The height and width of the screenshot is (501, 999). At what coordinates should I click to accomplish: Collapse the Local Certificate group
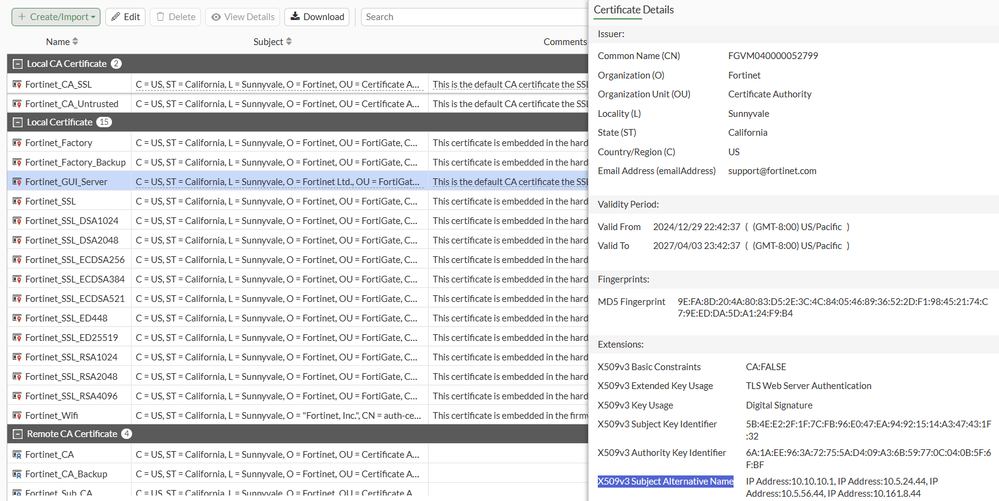coord(18,122)
